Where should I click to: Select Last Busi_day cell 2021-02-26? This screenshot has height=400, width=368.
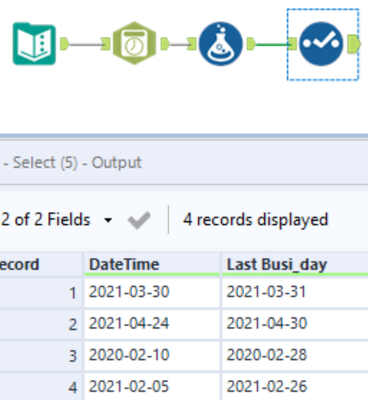(295, 387)
